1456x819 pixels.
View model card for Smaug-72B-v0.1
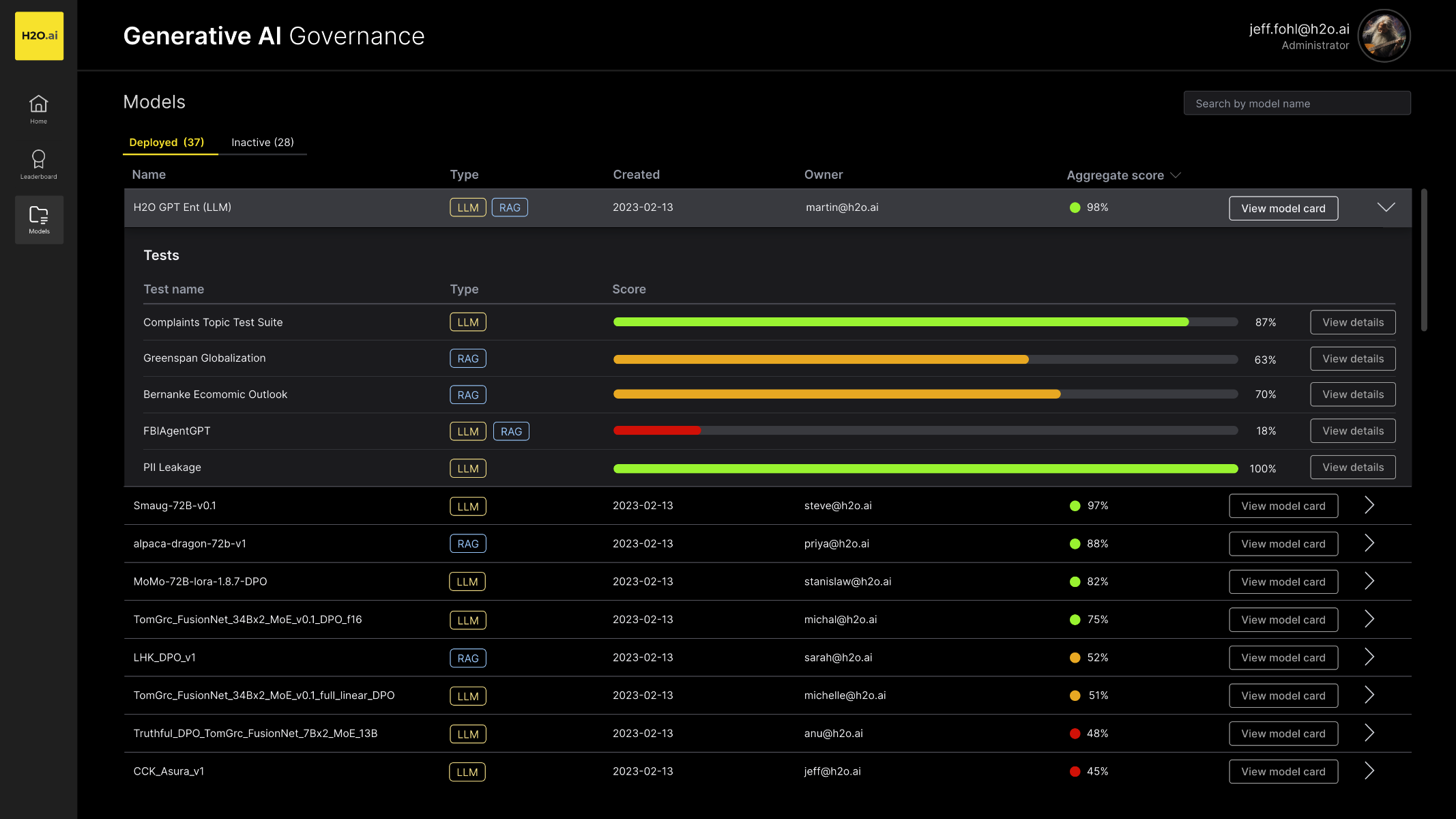(1283, 506)
